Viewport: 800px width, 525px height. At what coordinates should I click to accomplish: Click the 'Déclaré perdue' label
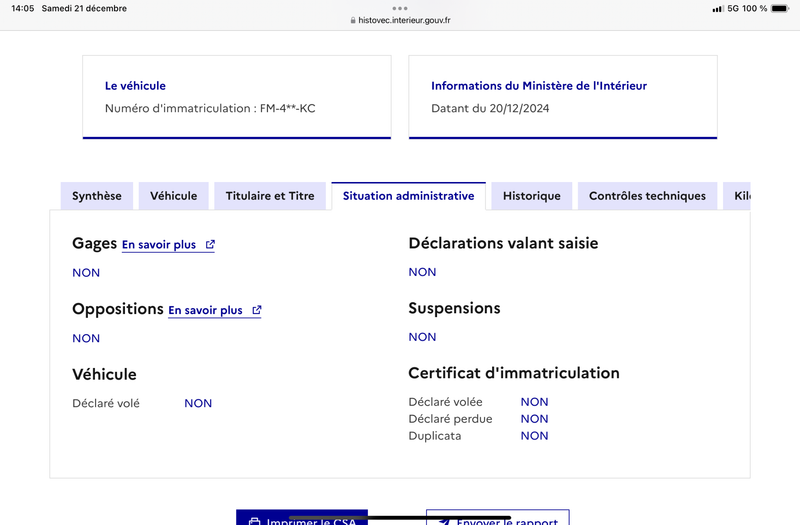tap(451, 419)
